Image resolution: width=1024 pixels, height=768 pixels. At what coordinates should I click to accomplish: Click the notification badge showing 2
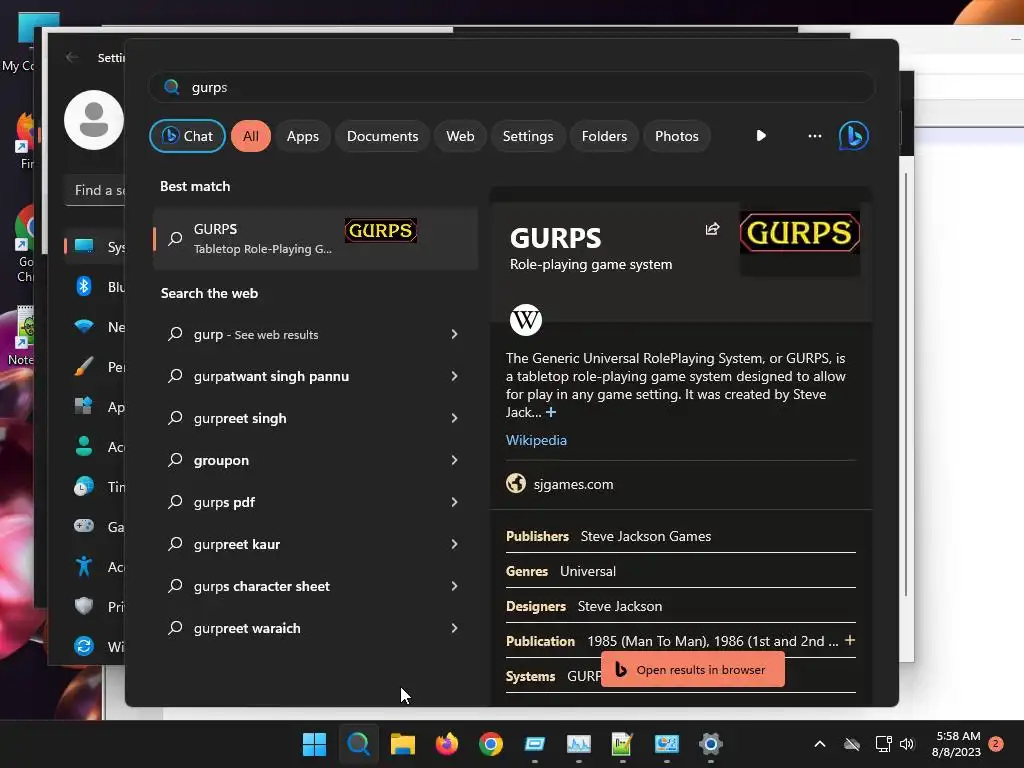point(996,743)
